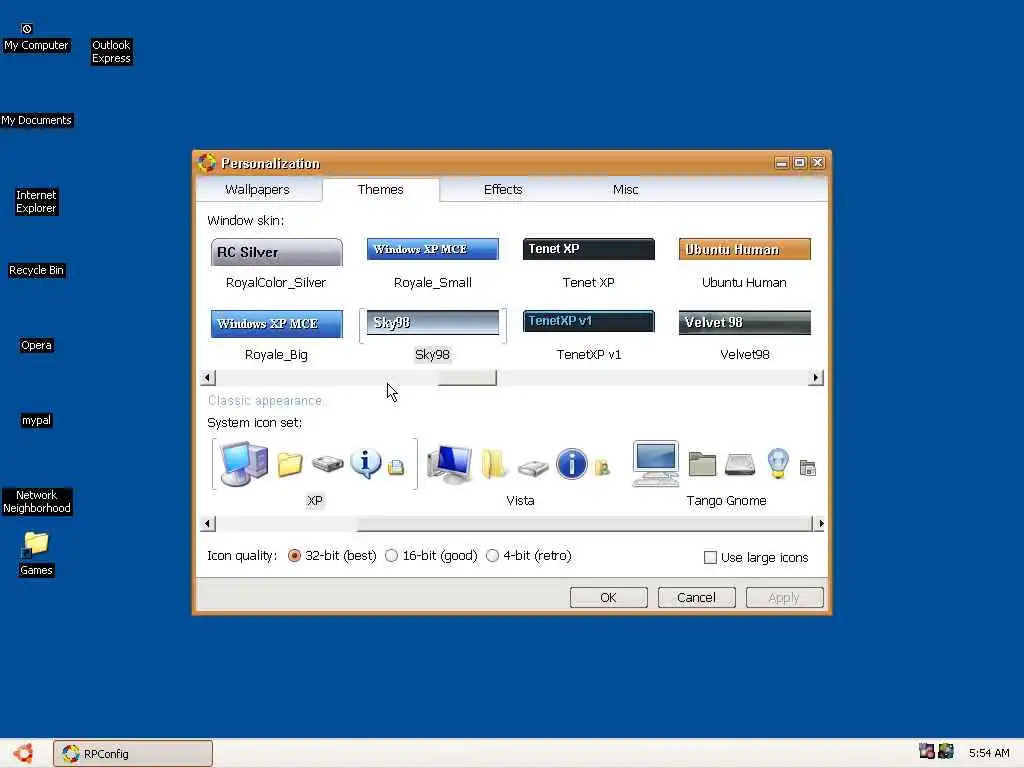The image size is (1024, 768).
Task: Switch to the Effects tab
Action: point(503,189)
